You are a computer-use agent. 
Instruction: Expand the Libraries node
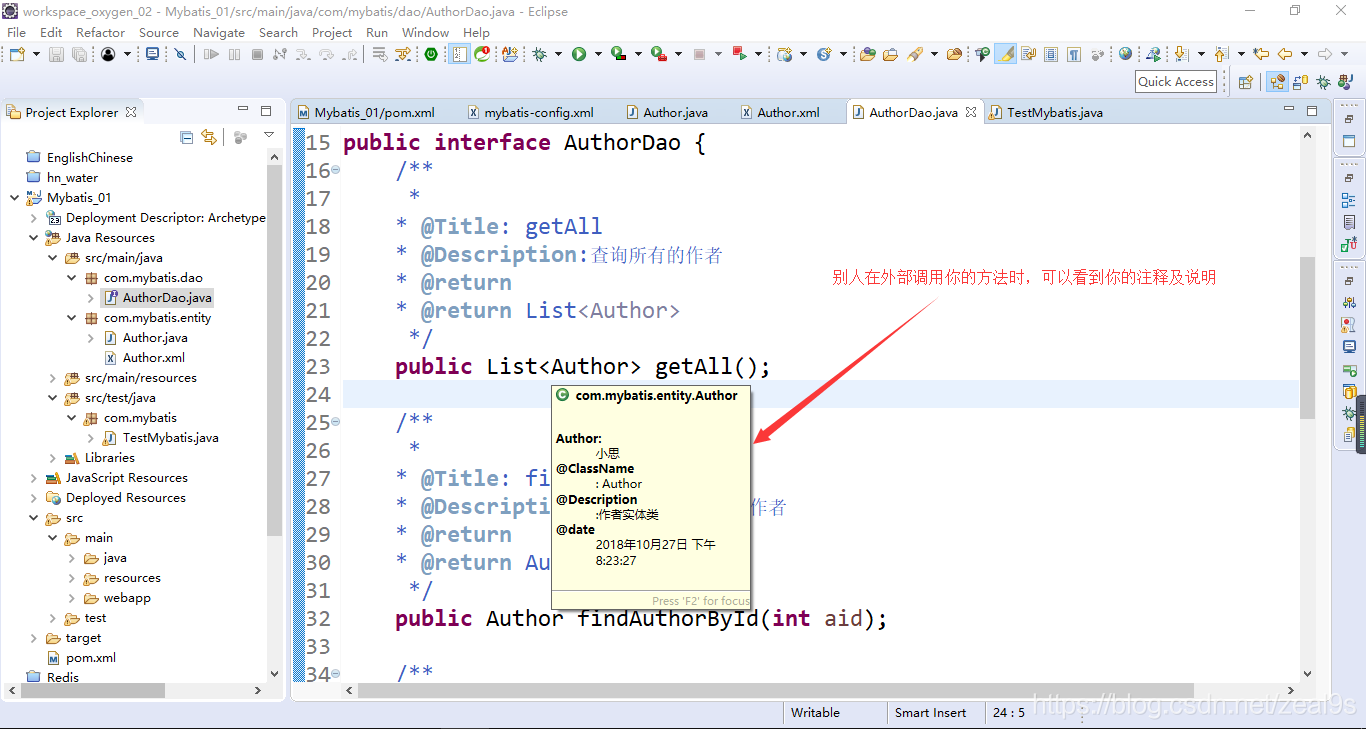tap(53, 457)
